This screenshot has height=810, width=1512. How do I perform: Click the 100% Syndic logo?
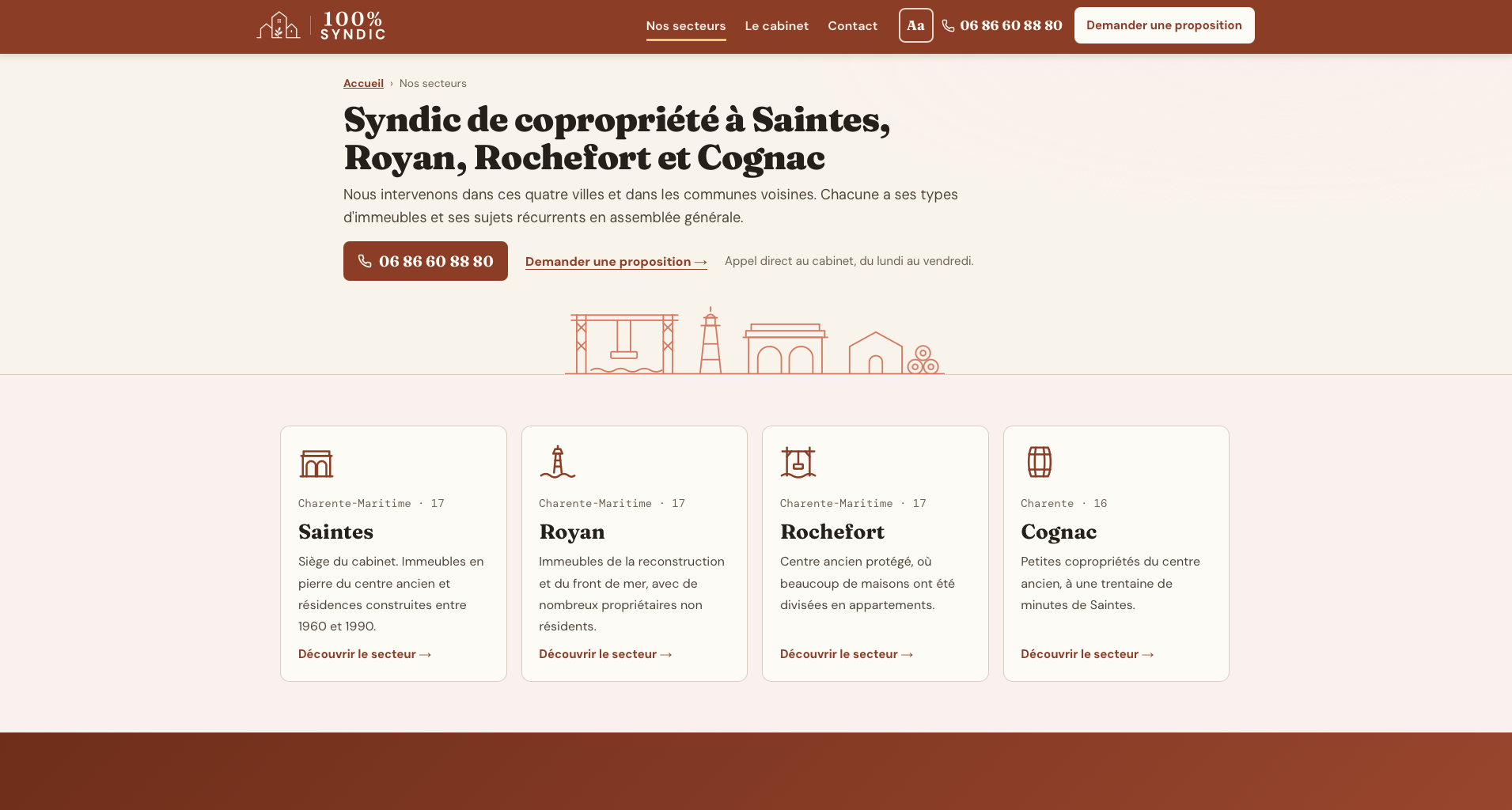tap(320, 25)
